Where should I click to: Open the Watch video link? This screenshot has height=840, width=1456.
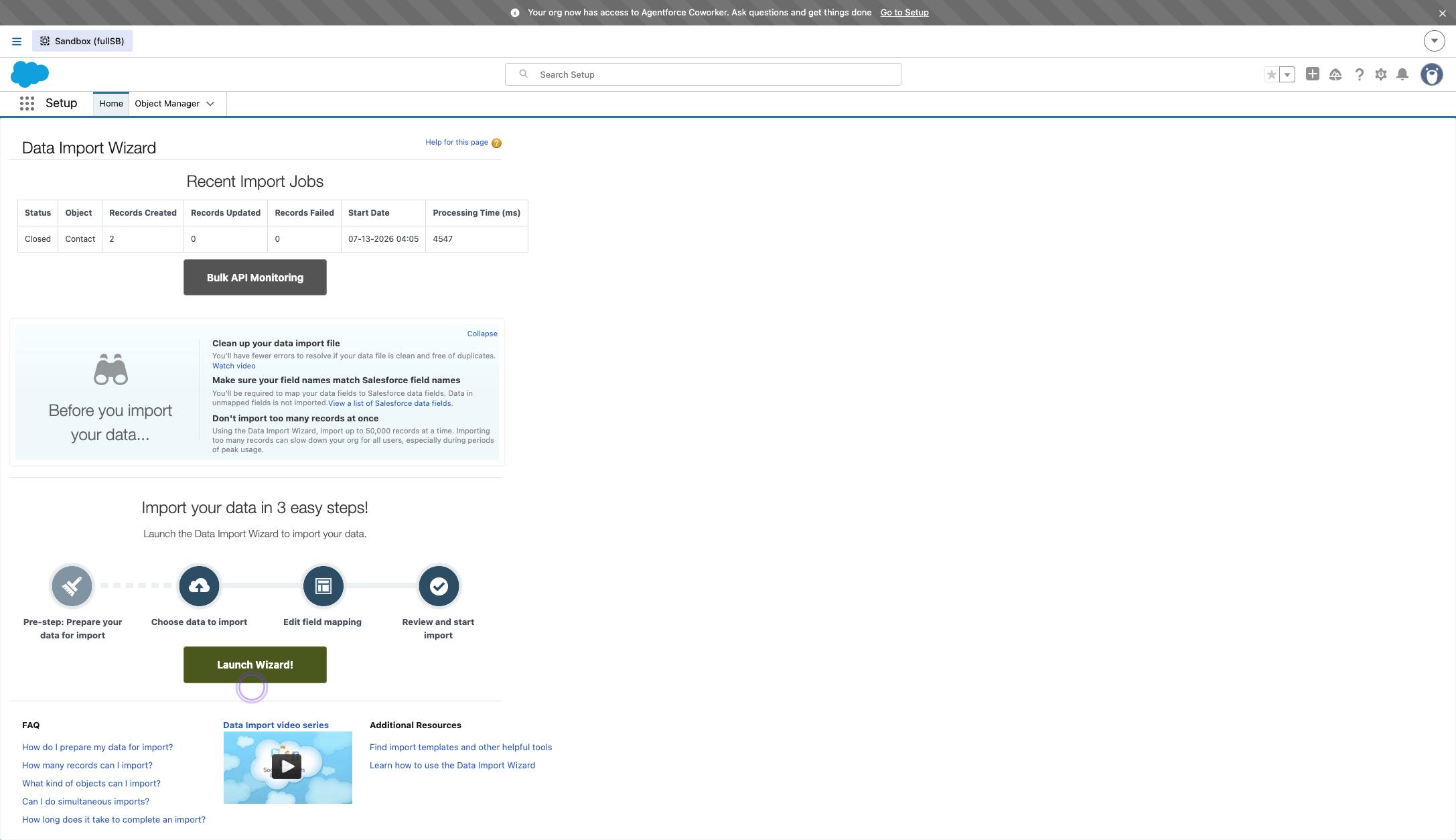click(234, 366)
